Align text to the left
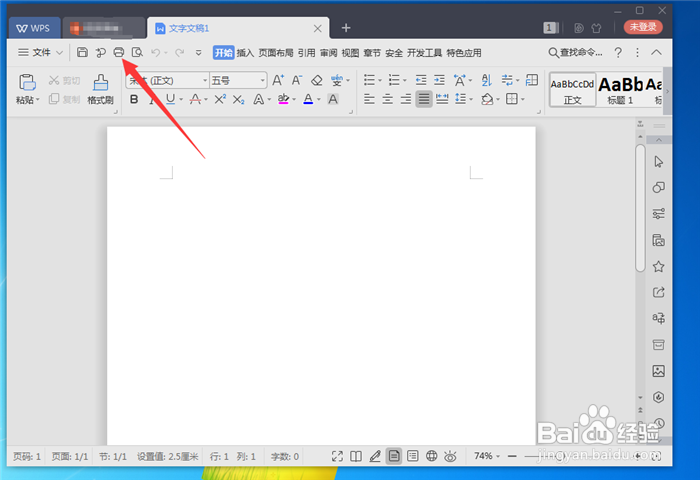Viewport: 700px width, 480px height. pyautogui.click(x=369, y=99)
